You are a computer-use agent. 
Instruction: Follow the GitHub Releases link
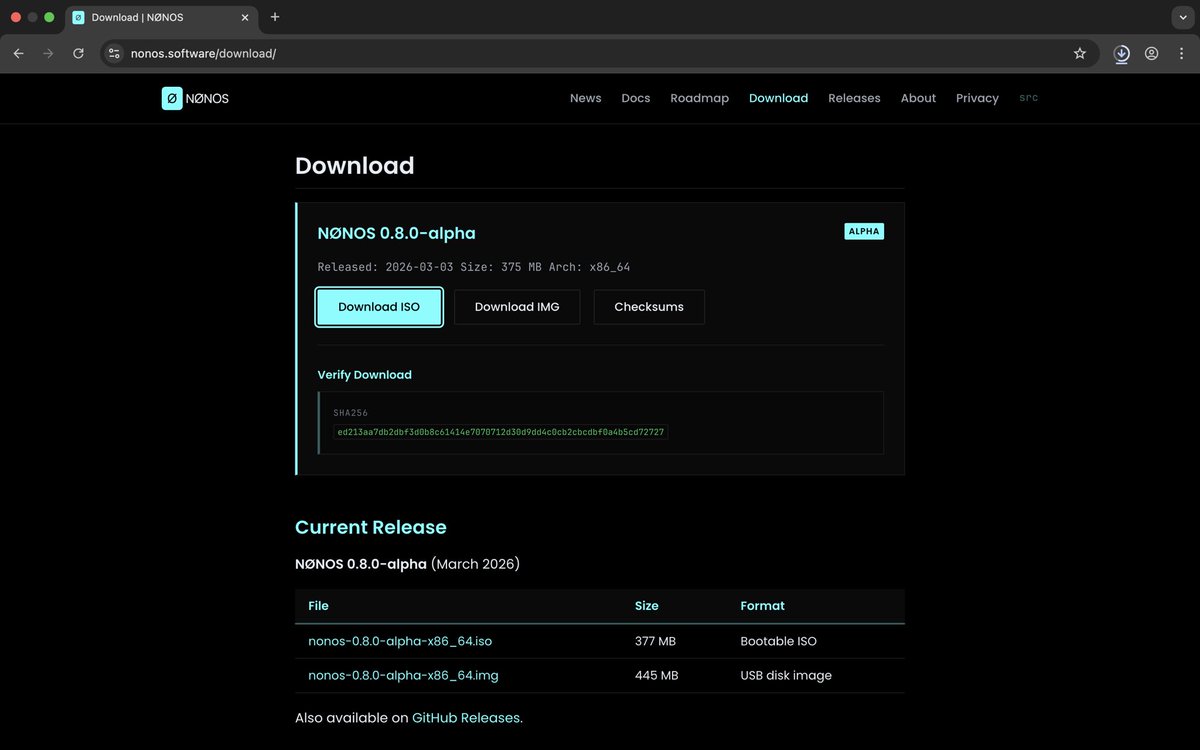pos(465,717)
